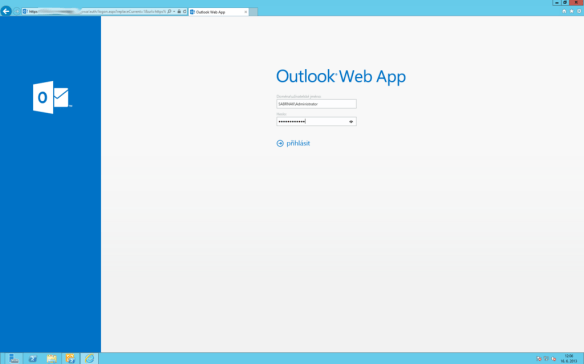The width and height of the screenshot is (584, 364).
Task: Restore down the browser window
Action: (x=565, y=2)
